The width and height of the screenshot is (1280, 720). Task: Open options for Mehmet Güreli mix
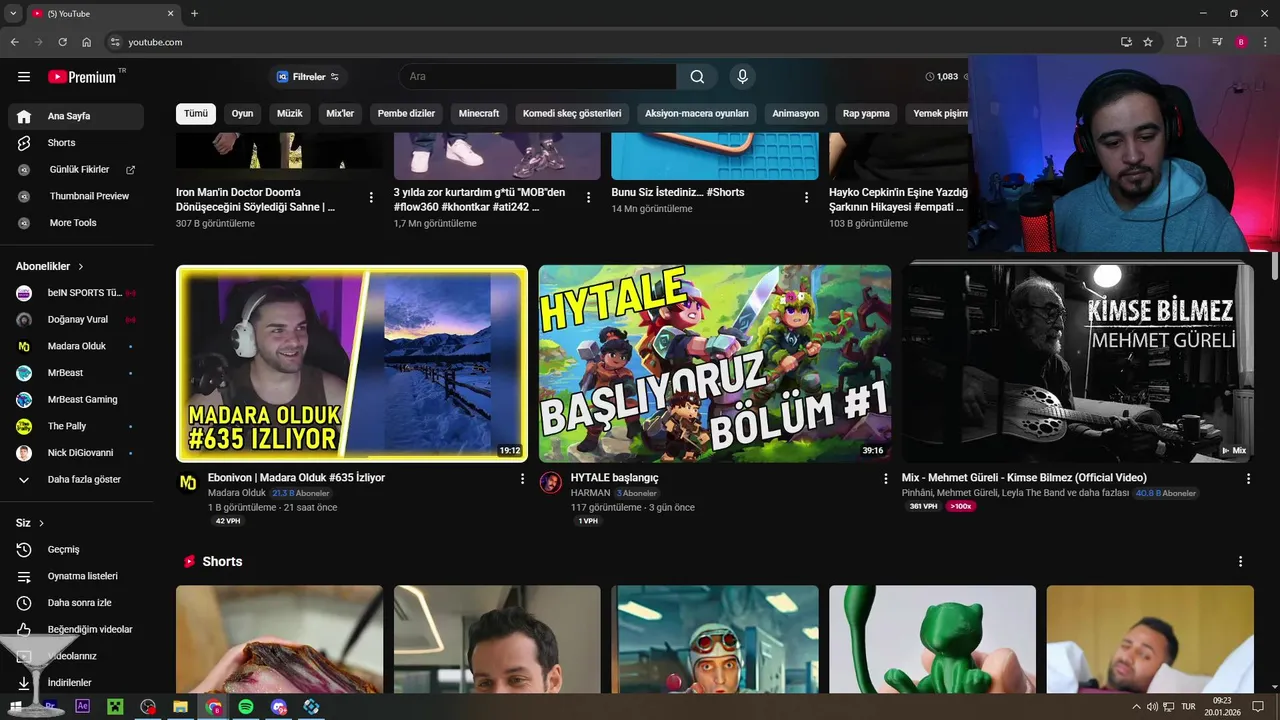(x=1248, y=479)
